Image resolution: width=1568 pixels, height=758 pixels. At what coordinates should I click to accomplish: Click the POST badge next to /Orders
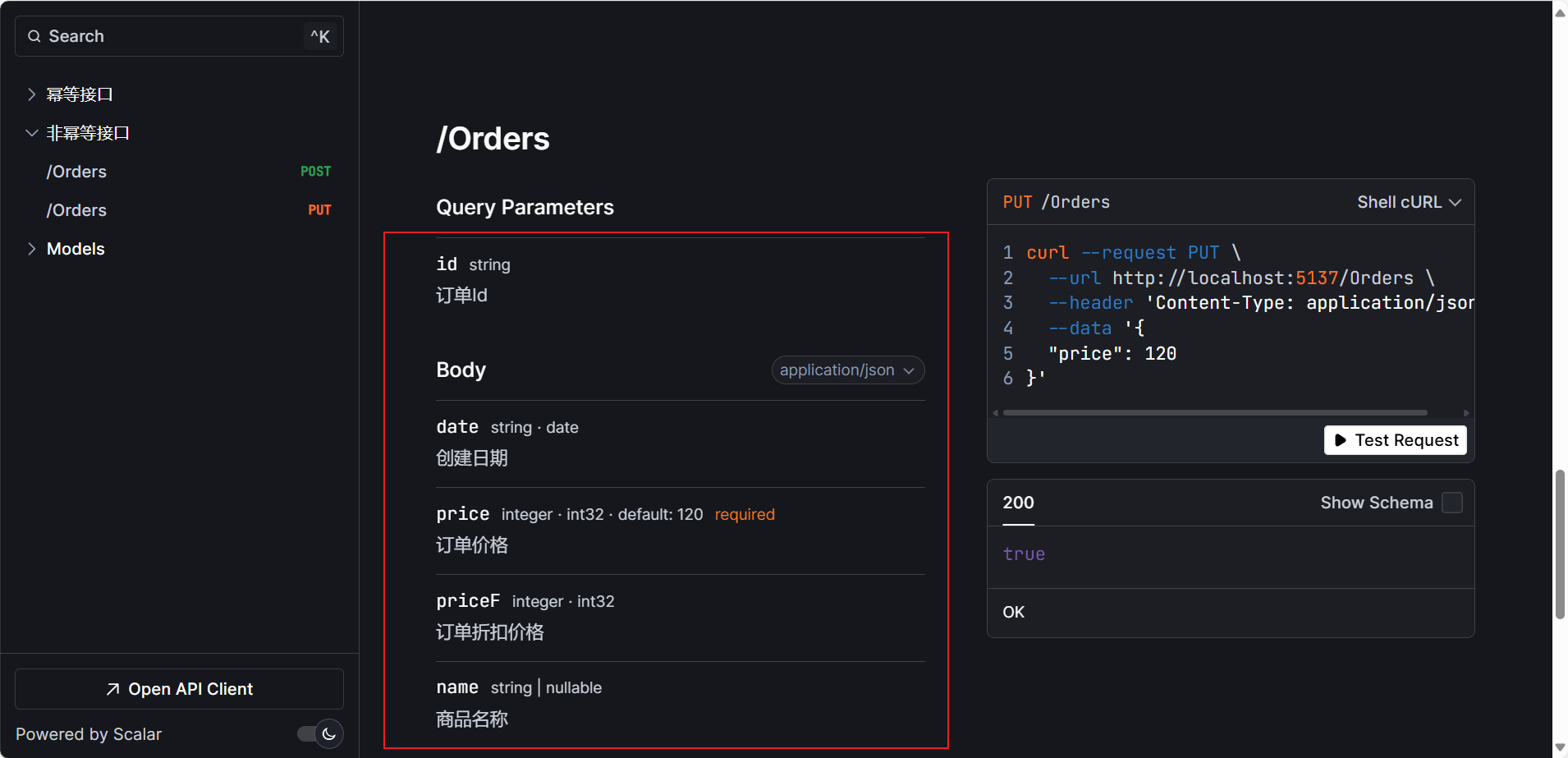click(315, 172)
